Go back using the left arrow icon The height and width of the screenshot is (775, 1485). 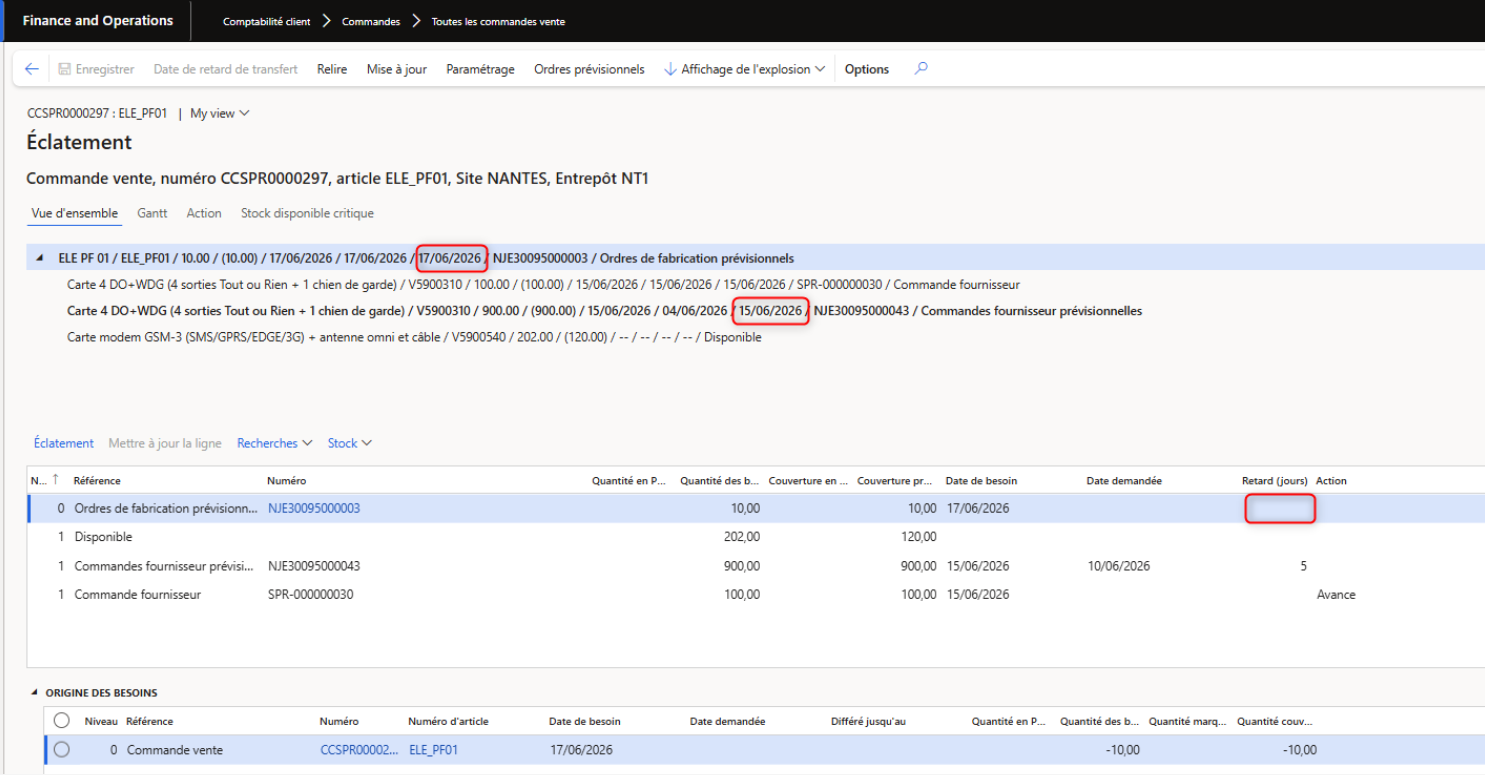pos(31,69)
